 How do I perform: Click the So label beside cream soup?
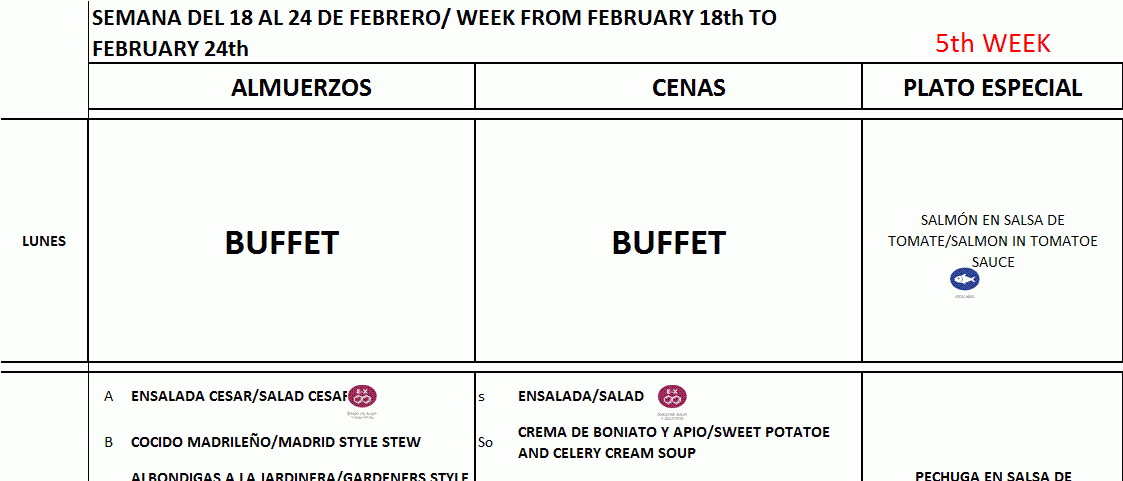(485, 442)
